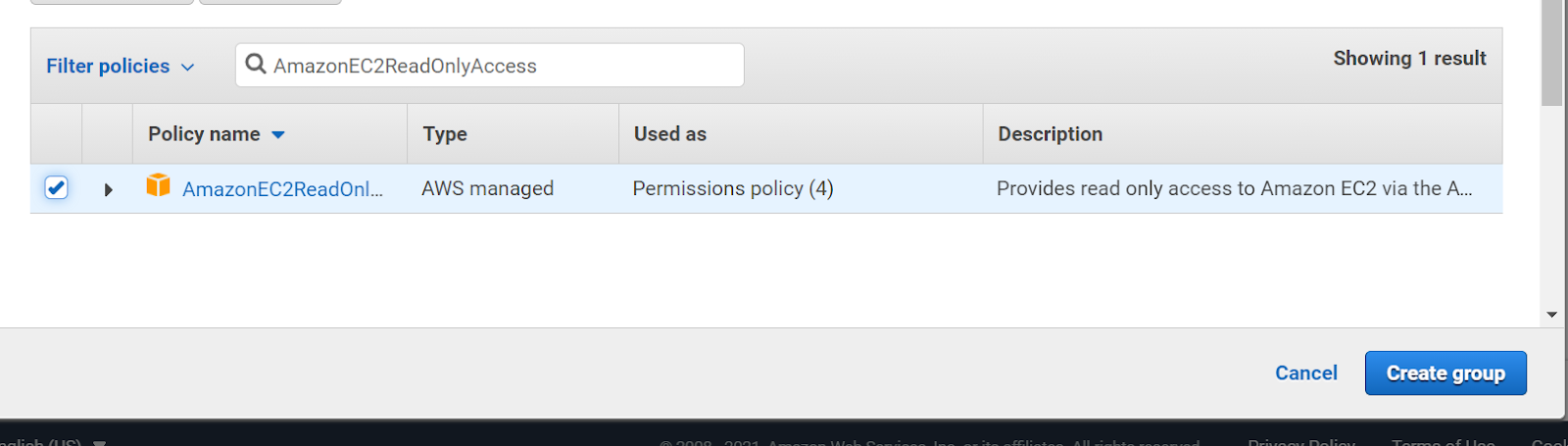
Task: Click the Description column header
Action: (x=1050, y=134)
